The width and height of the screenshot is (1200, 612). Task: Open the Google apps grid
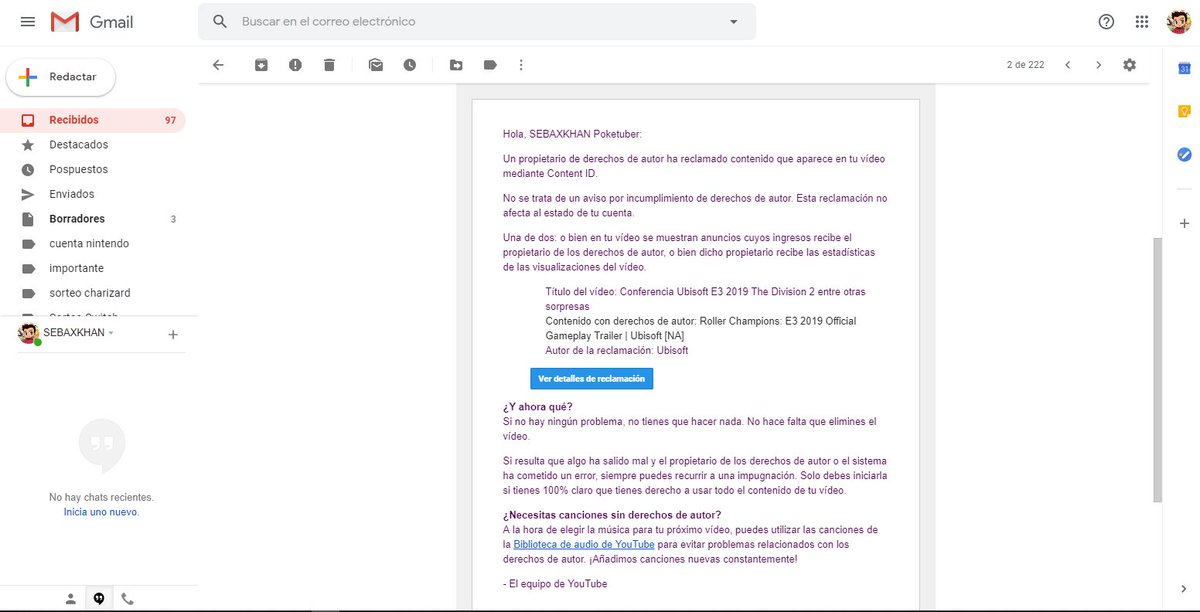(1142, 22)
